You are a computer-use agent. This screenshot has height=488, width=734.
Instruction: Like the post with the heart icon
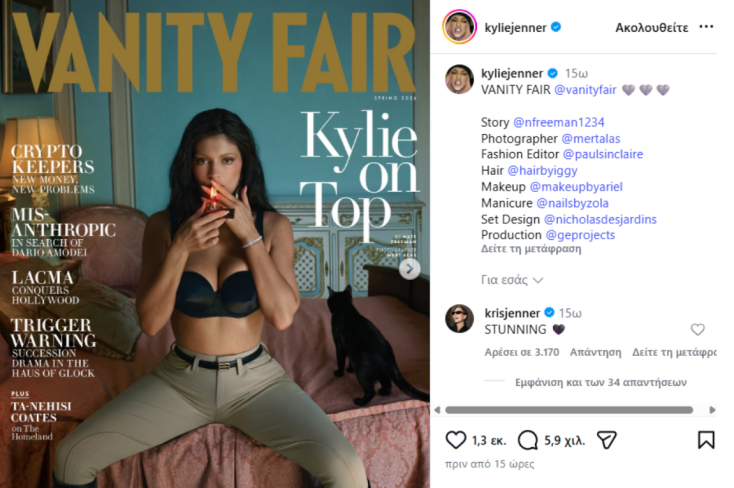click(455, 440)
